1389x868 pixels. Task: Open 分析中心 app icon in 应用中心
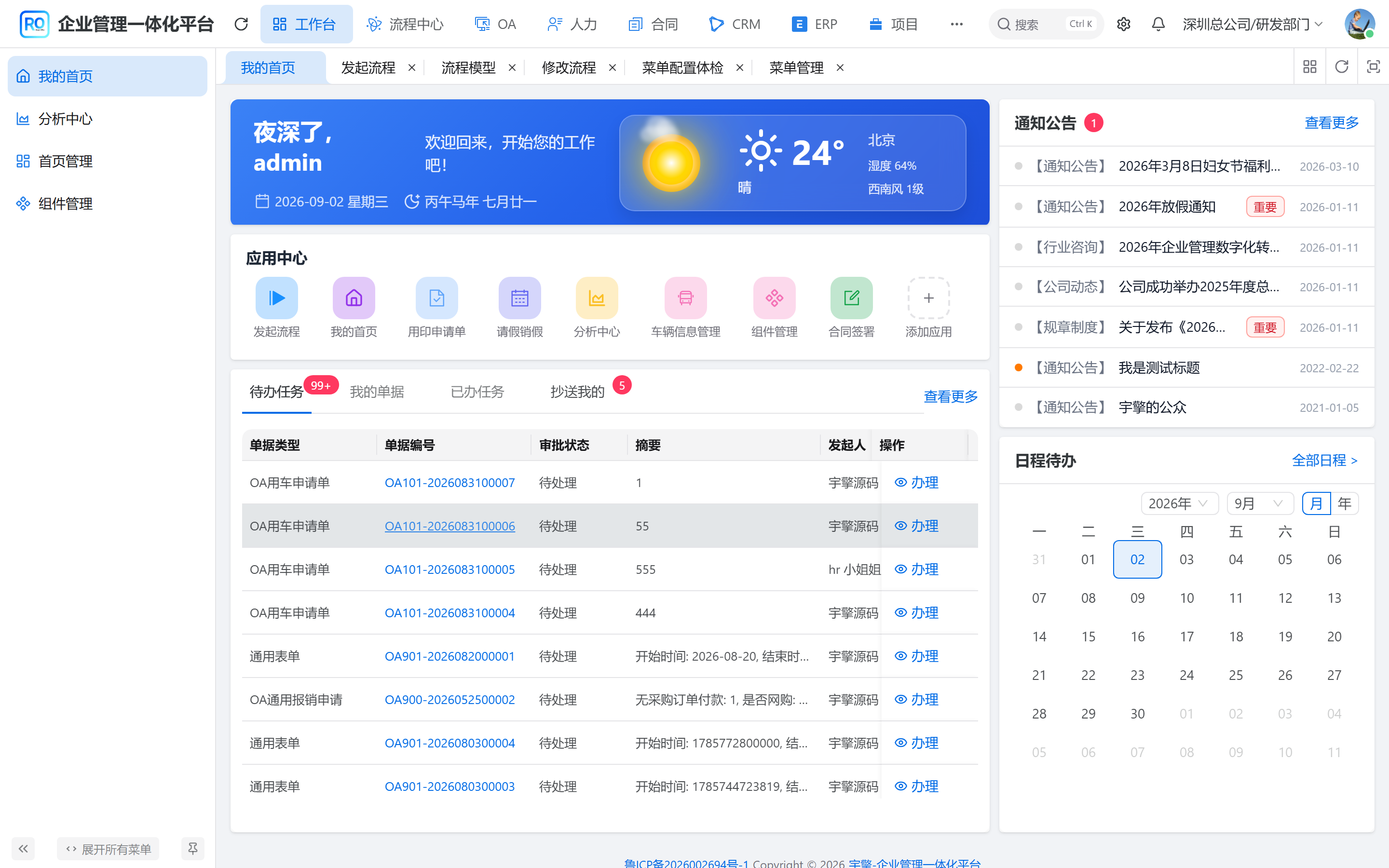click(597, 298)
